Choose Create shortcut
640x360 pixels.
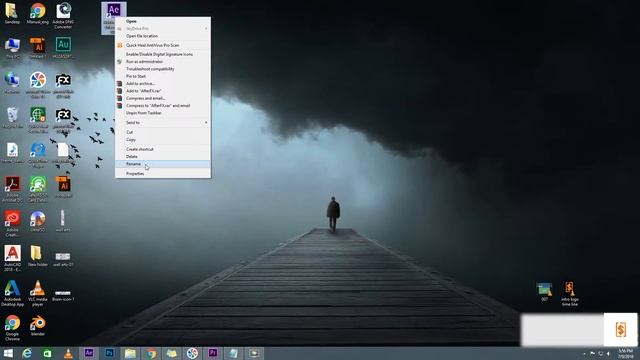pos(163,149)
